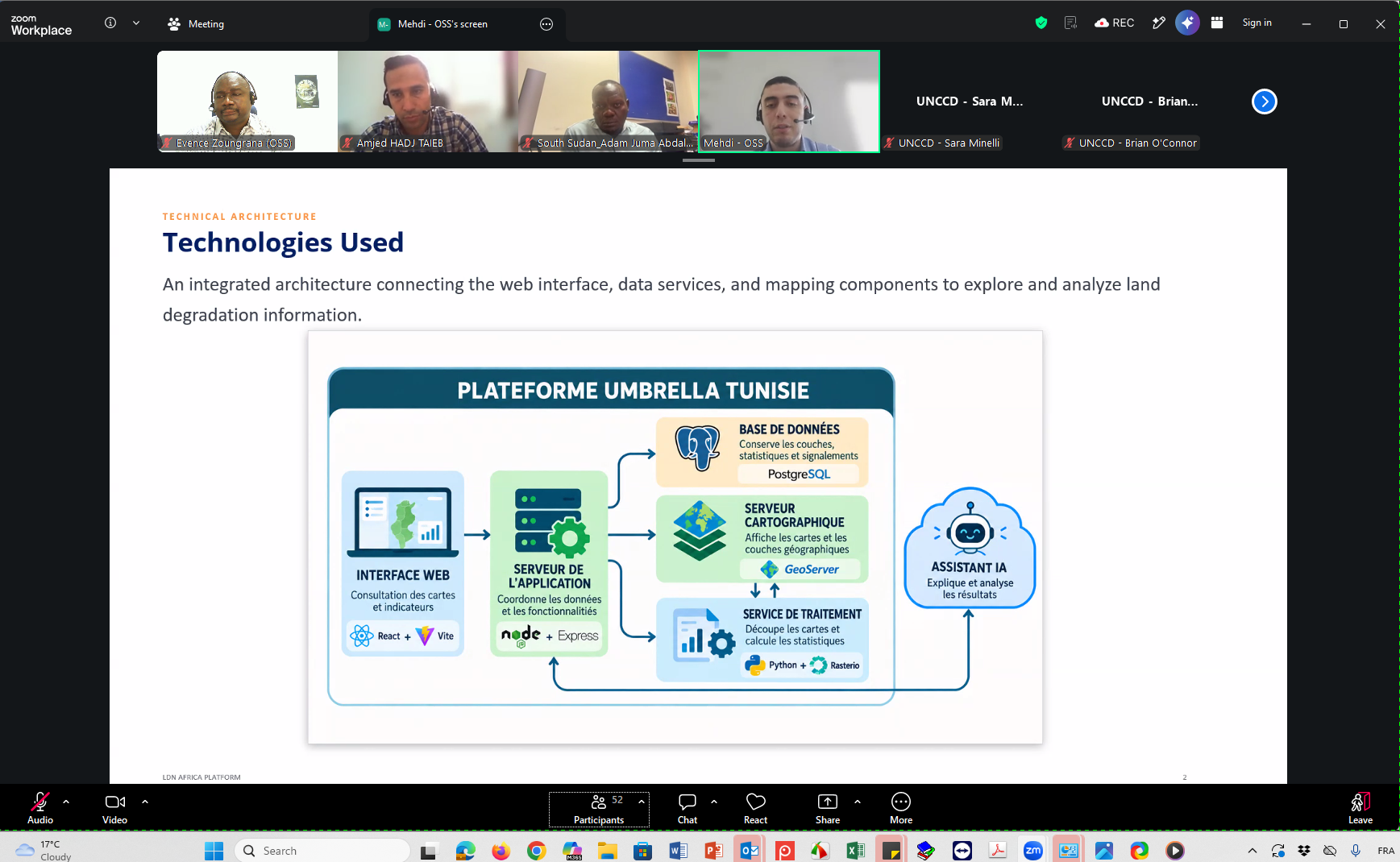The width and height of the screenshot is (1400, 862).
Task: Open the Chat panel
Action: click(688, 808)
